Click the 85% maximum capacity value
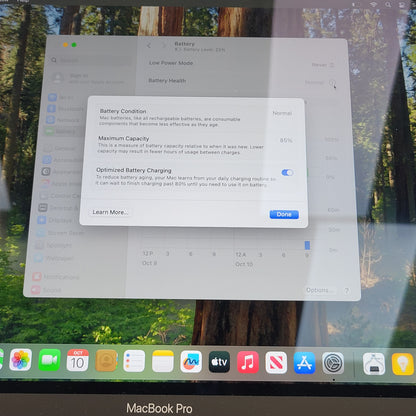 pos(286,140)
